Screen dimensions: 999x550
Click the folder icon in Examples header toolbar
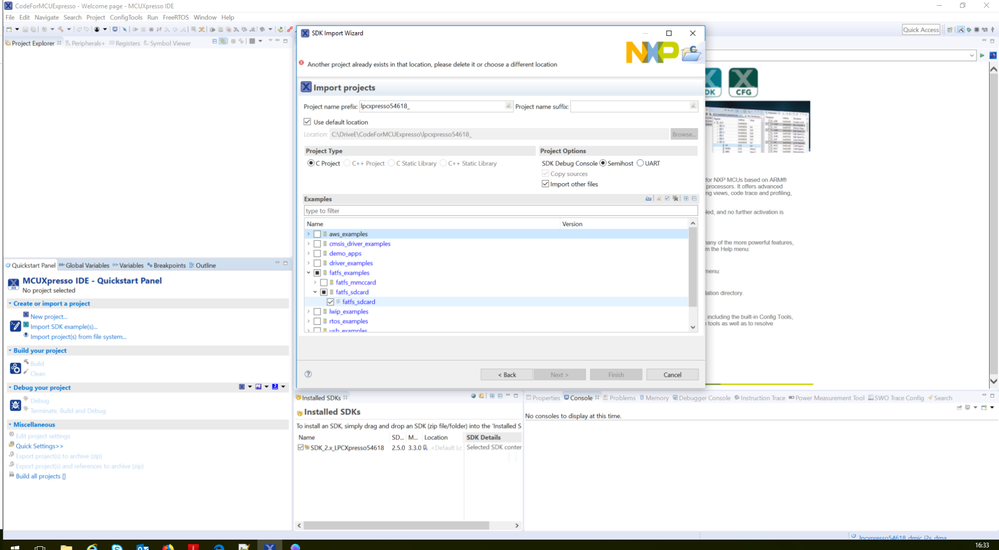[x=649, y=199]
